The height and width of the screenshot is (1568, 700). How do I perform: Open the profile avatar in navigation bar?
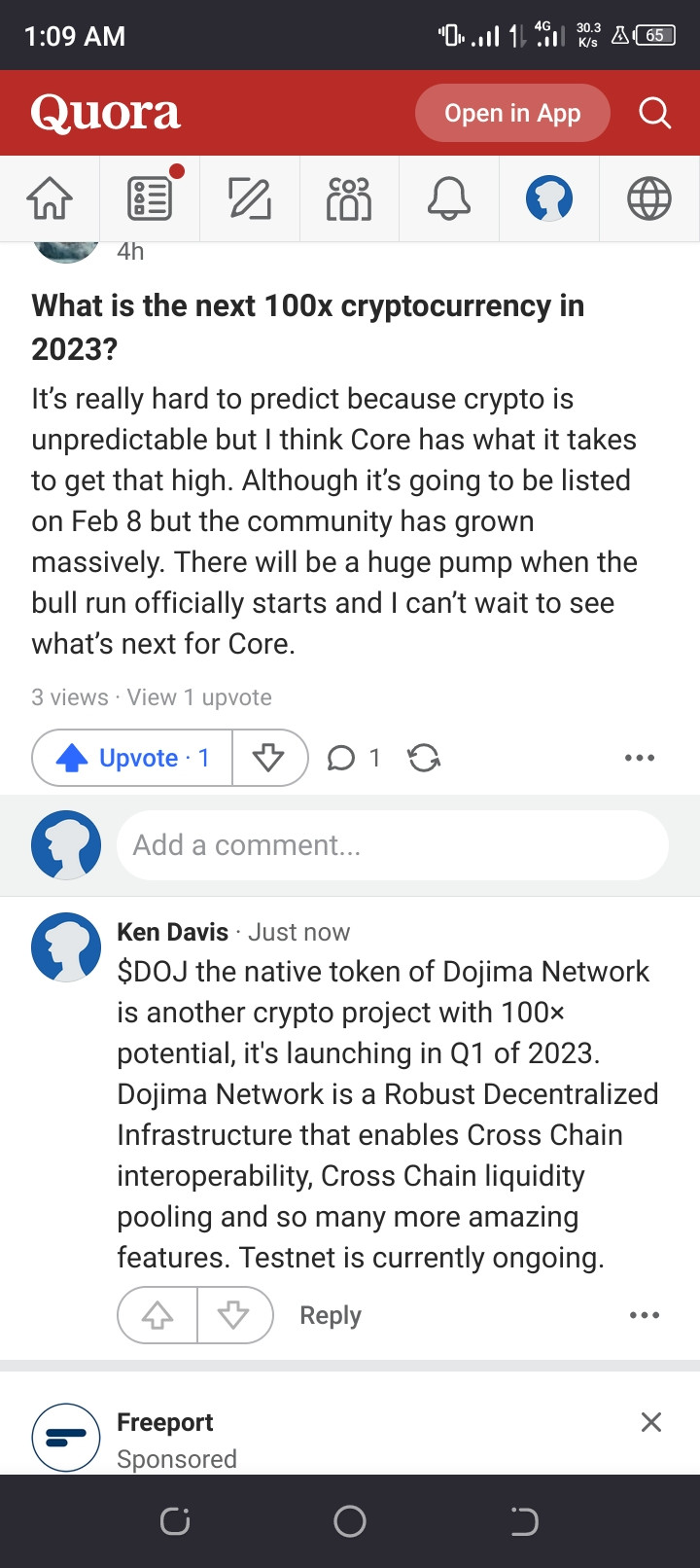click(549, 198)
